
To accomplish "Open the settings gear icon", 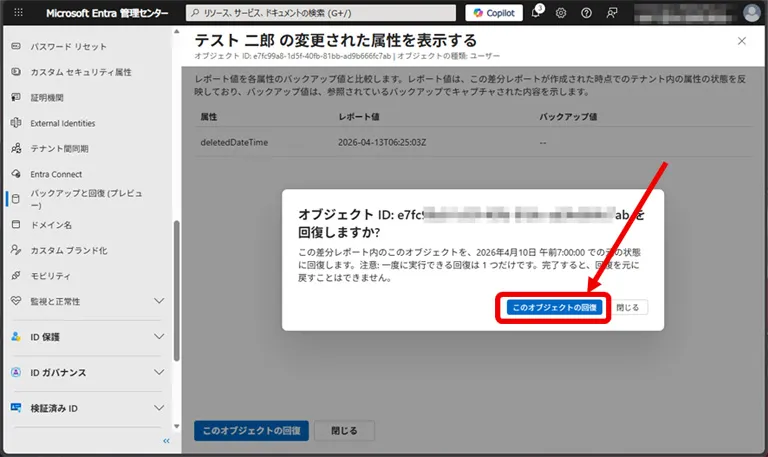I will point(561,13).
